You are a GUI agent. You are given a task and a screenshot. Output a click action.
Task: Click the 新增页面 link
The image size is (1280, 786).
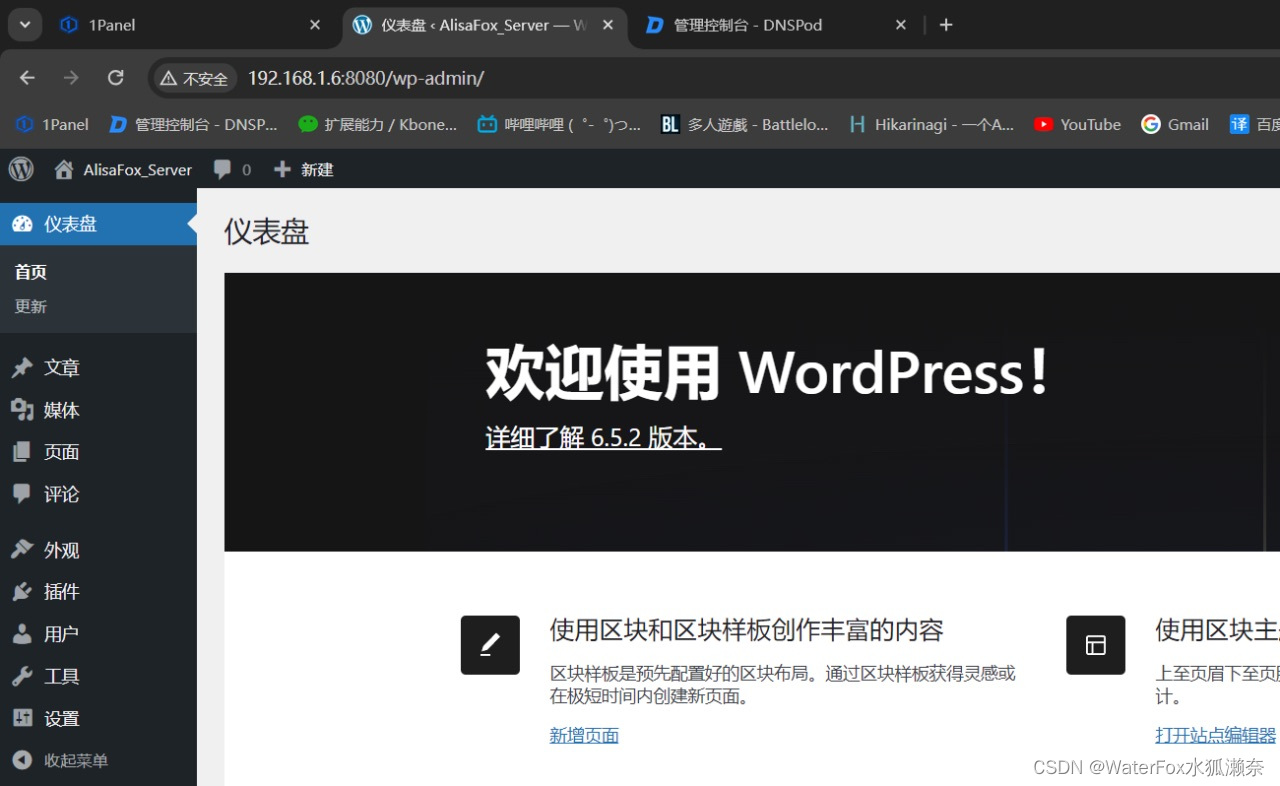tap(584, 736)
